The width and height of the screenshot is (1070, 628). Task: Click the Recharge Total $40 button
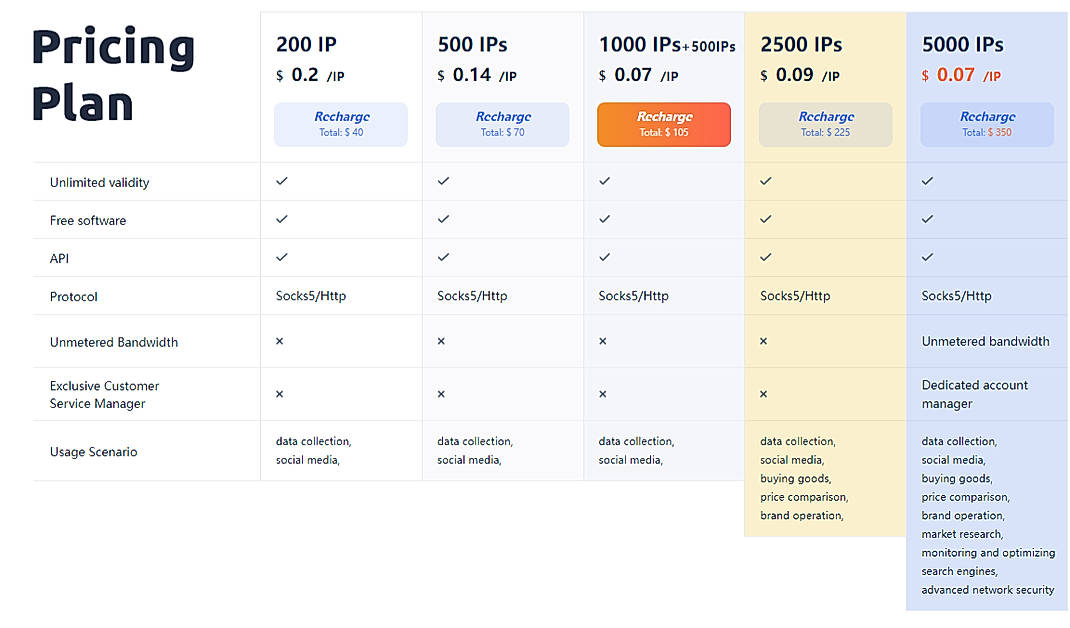[x=341, y=123]
